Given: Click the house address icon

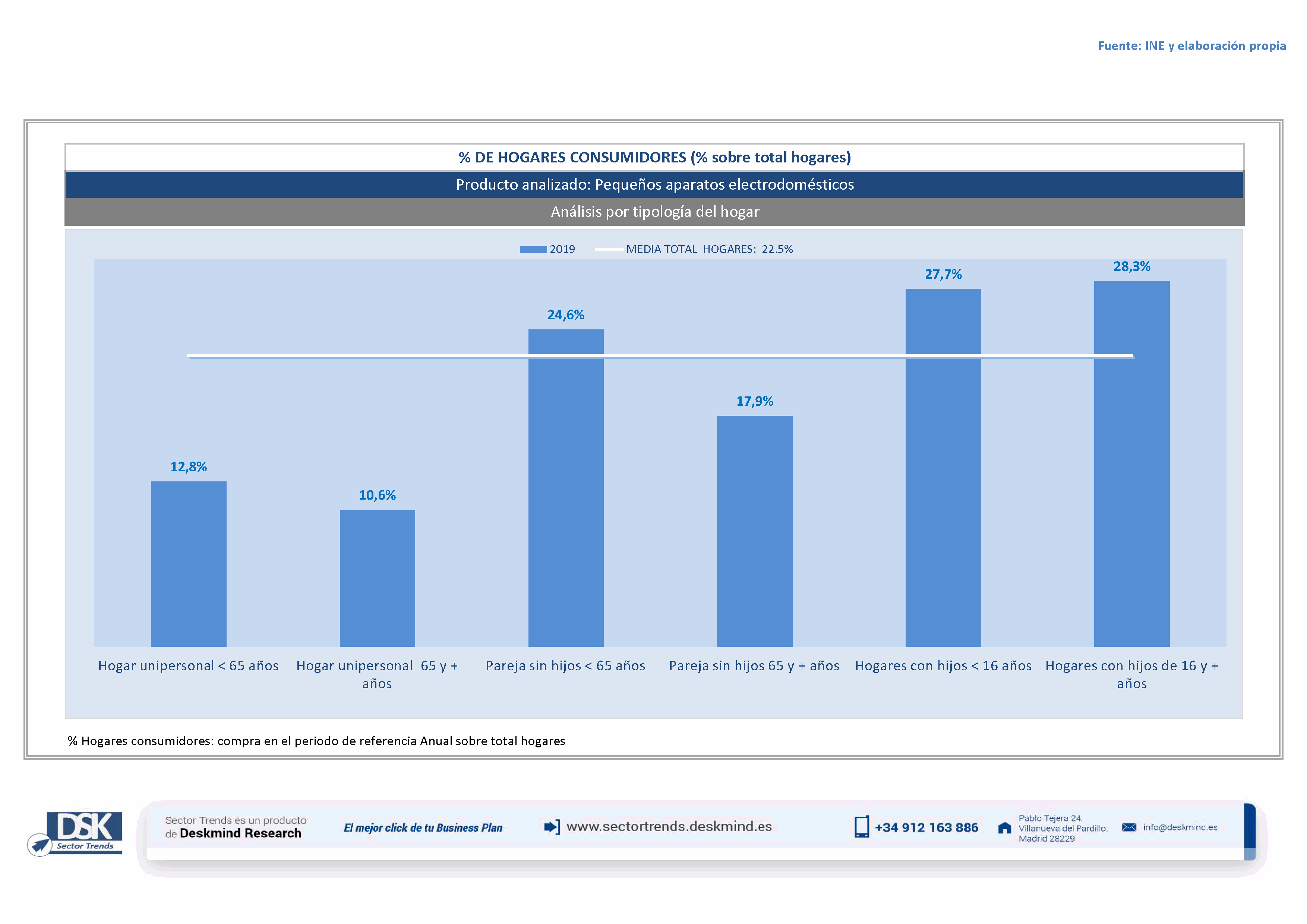Looking at the screenshot, I should [x=1005, y=828].
